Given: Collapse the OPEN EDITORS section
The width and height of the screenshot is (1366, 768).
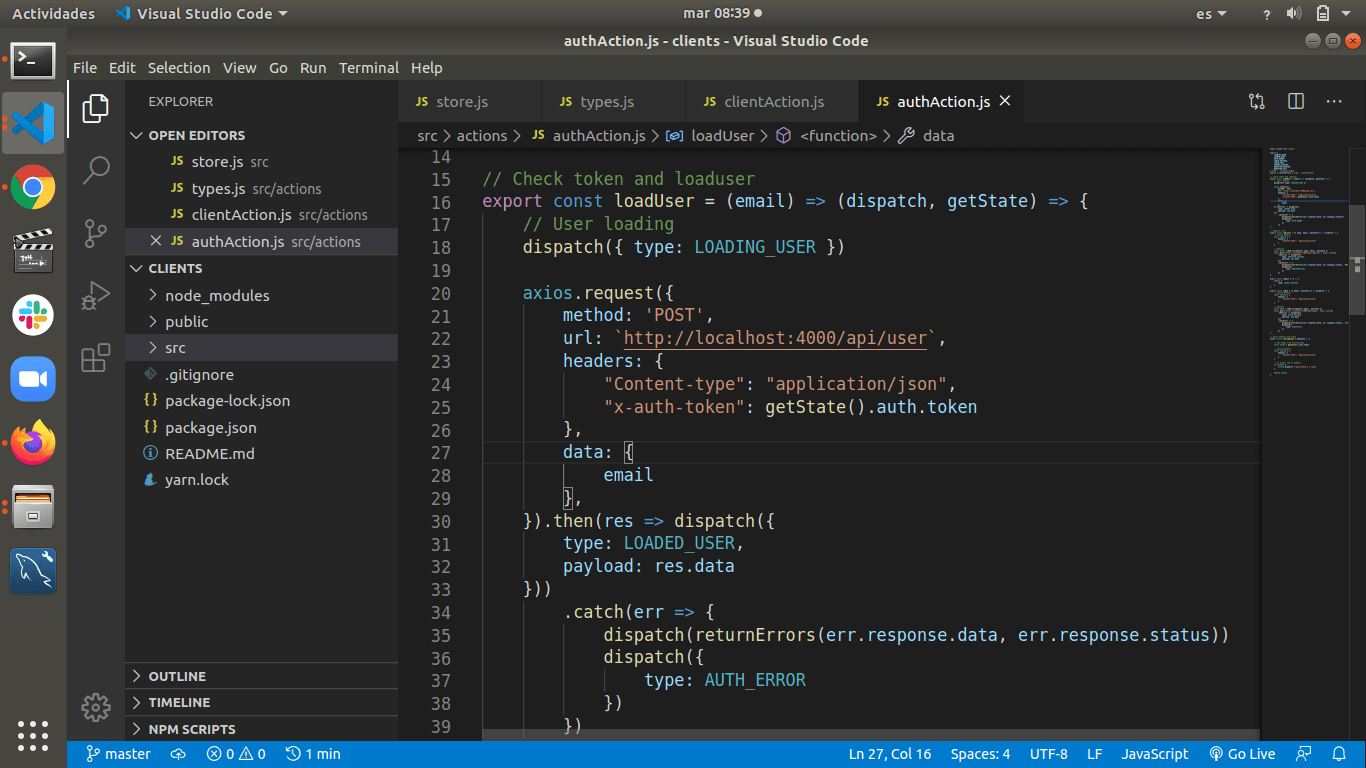Looking at the screenshot, I should [196, 135].
